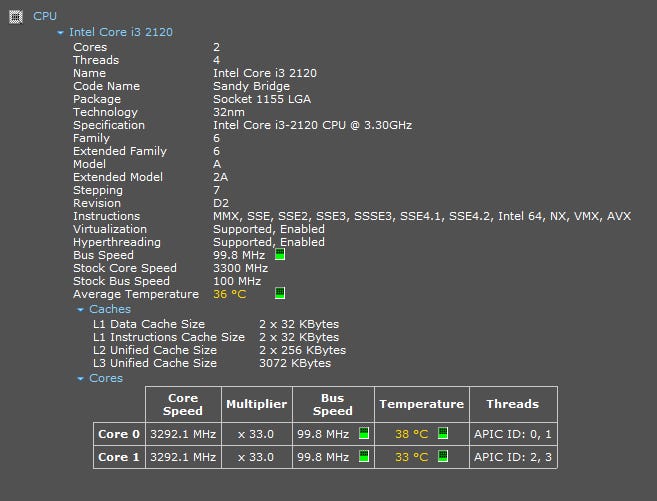Click the Sandy Bridge code name value
657x501 pixels.
coord(251,86)
